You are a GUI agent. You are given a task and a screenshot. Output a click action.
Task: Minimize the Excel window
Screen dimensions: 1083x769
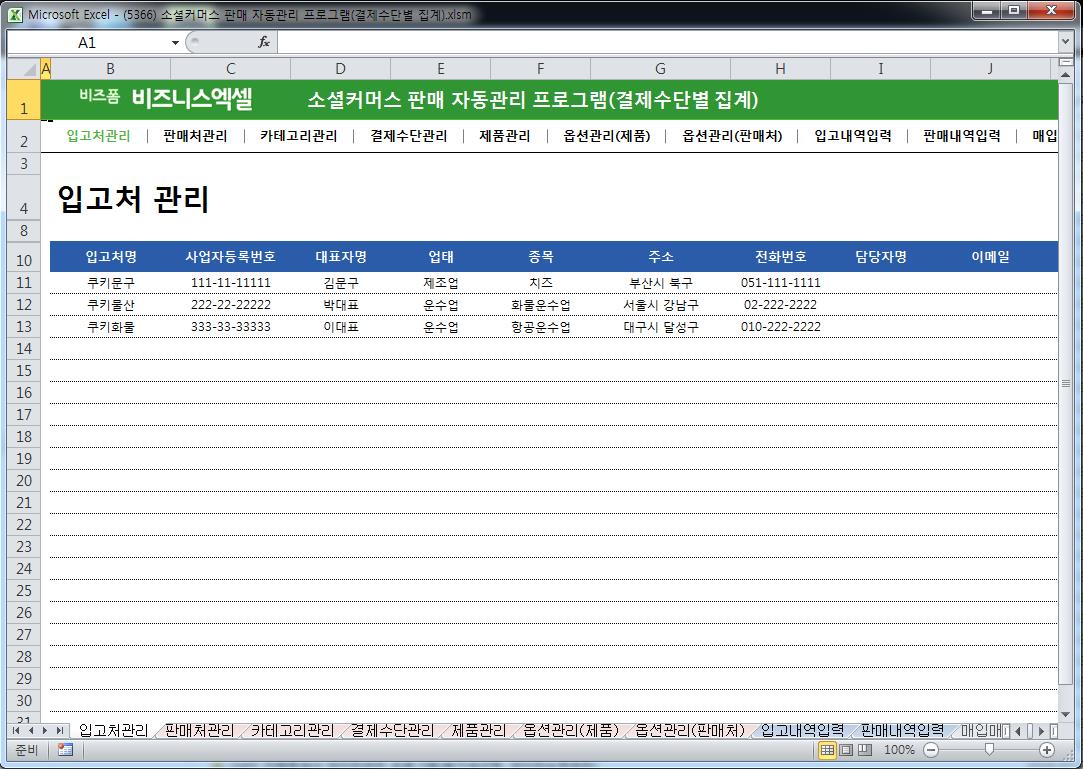pyautogui.click(x=987, y=10)
